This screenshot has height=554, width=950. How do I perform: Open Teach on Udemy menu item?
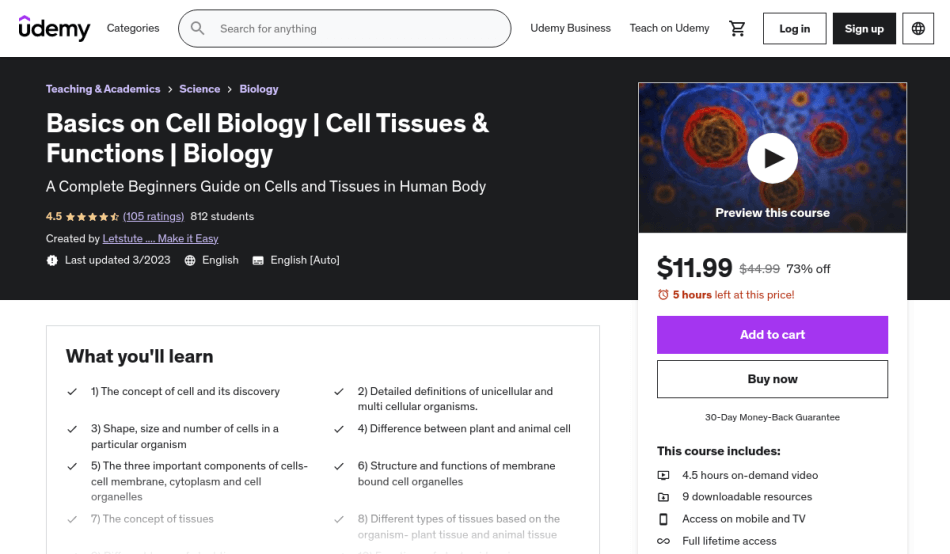pos(669,28)
